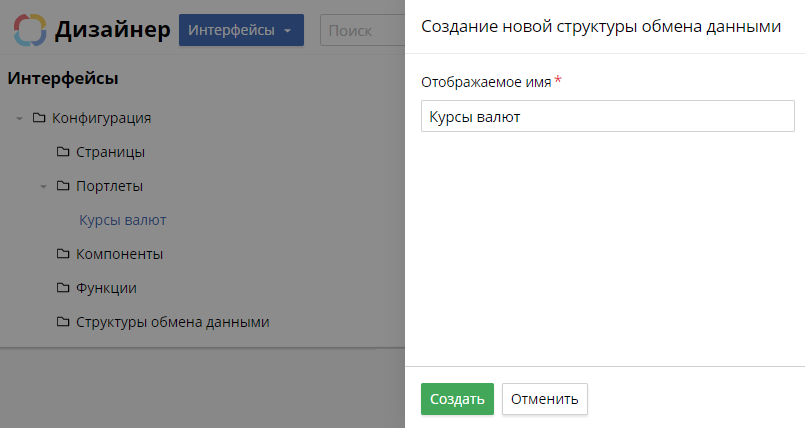Click the Дизайнер app logo icon

(x=30, y=30)
